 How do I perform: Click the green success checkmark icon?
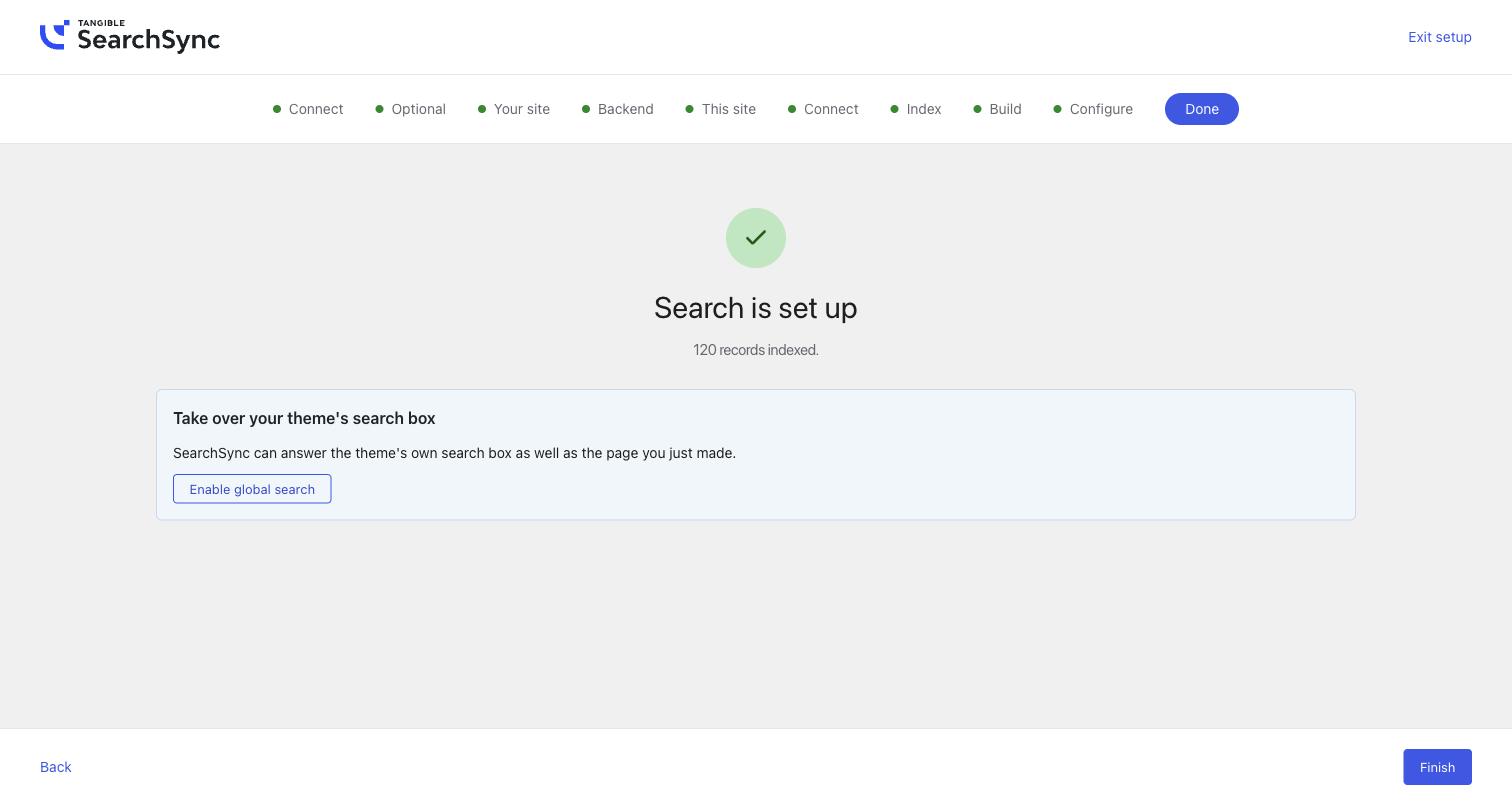coord(756,238)
